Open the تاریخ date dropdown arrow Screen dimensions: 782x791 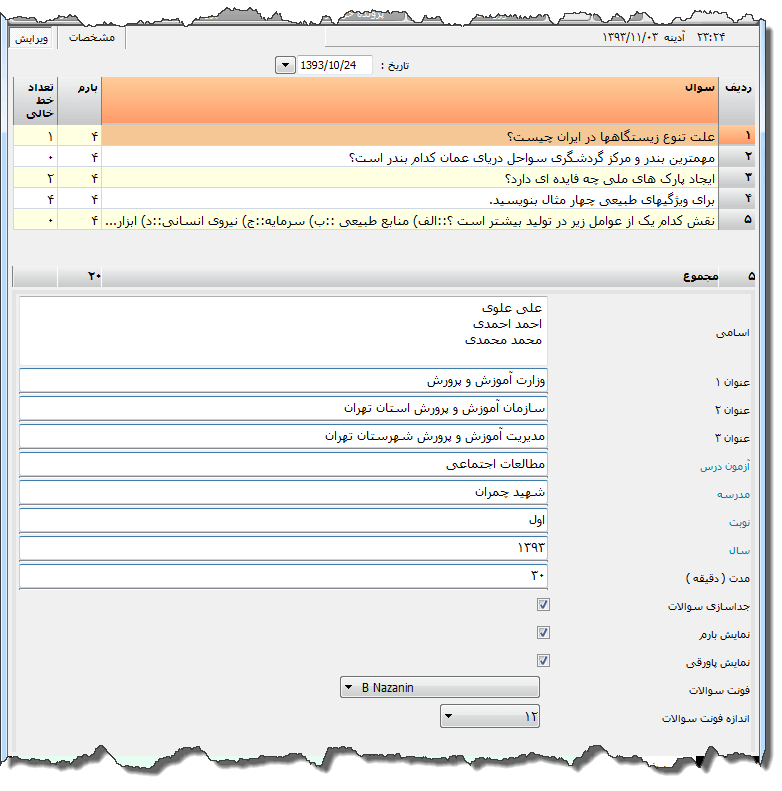pos(285,65)
